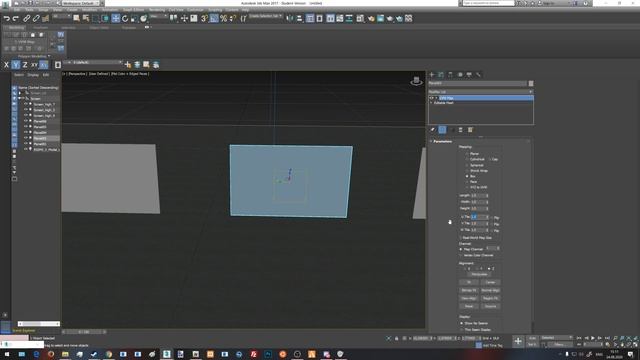Screen dimensions: 640x360
Task: Click the Align tool icon
Action: [x=299, y=18]
